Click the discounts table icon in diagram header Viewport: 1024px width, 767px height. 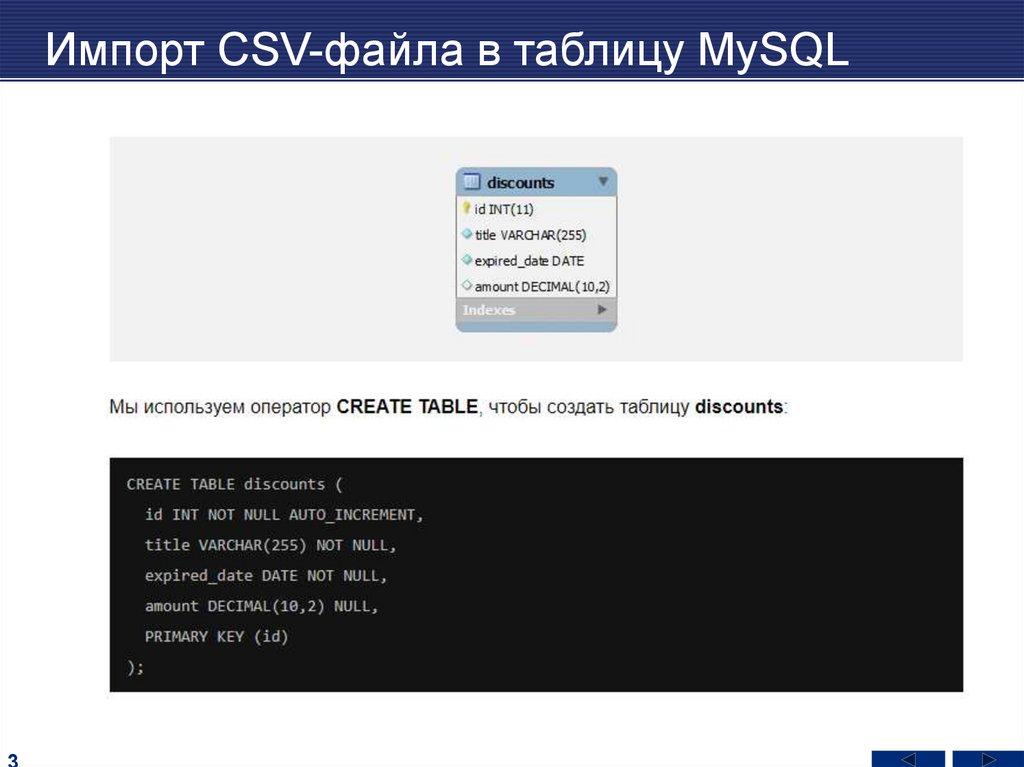[x=472, y=183]
